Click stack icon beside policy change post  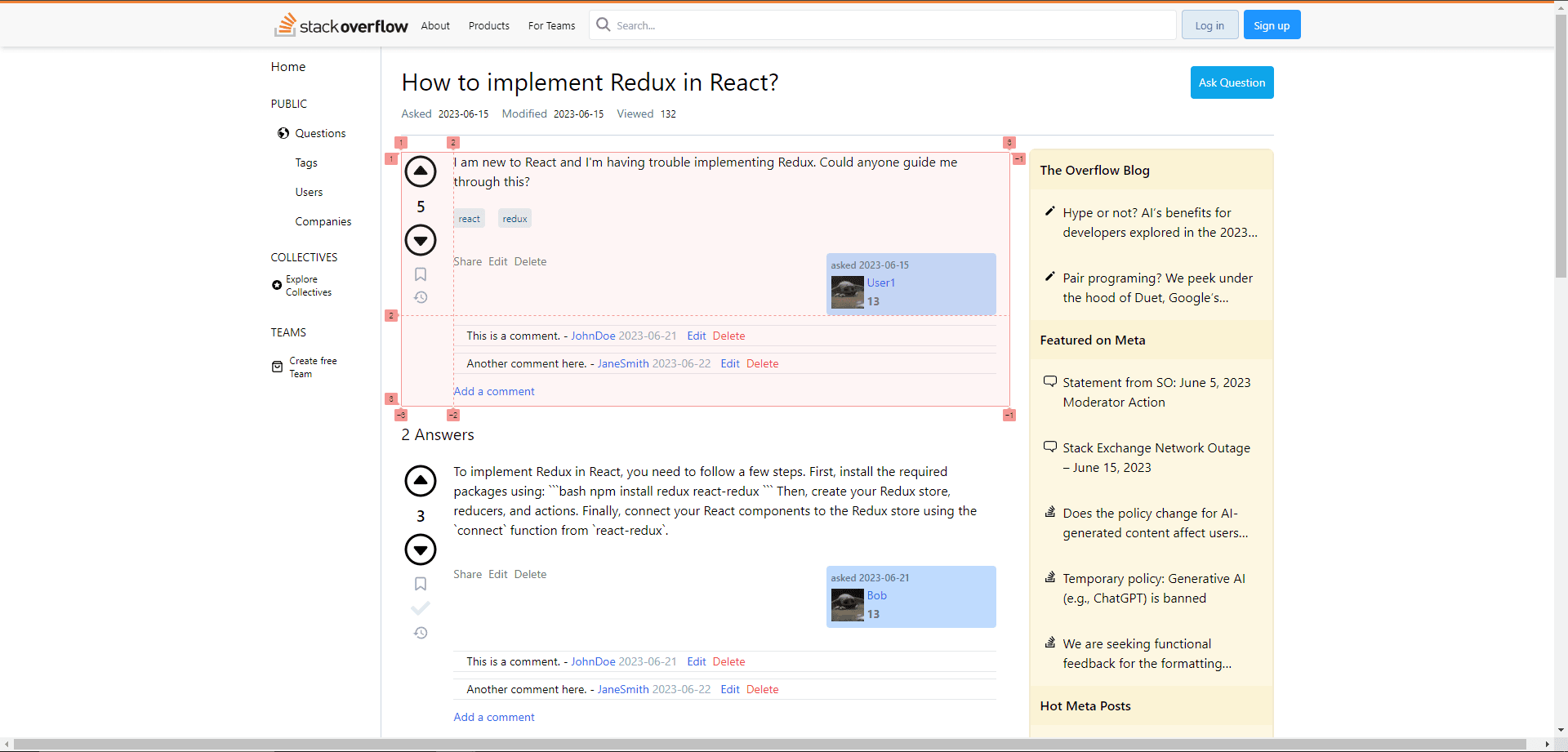pos(1050,512)
